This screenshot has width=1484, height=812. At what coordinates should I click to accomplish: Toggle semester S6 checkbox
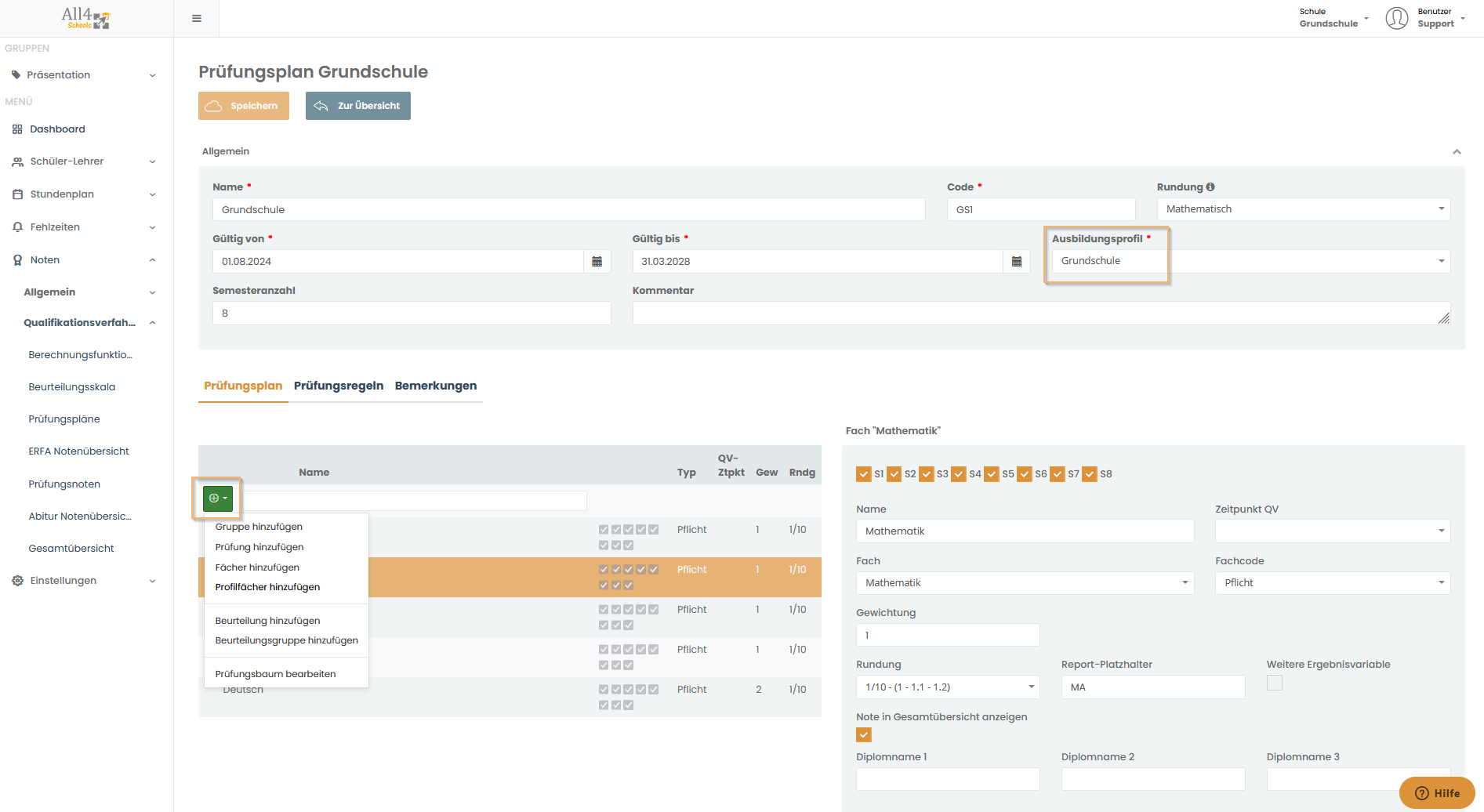(1025, 474)
